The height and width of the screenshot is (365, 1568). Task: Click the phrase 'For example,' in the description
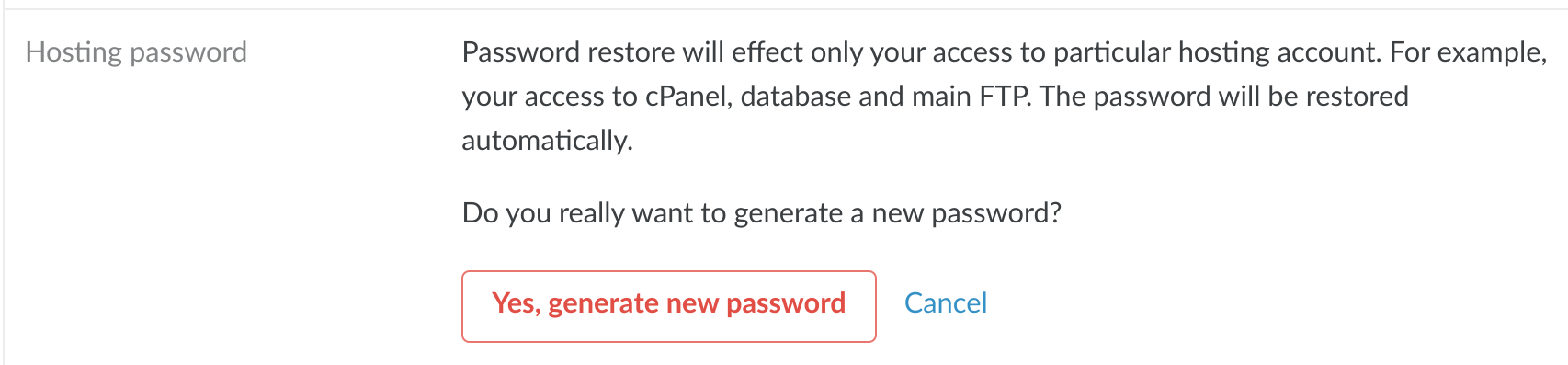(x=1469, y=52)
